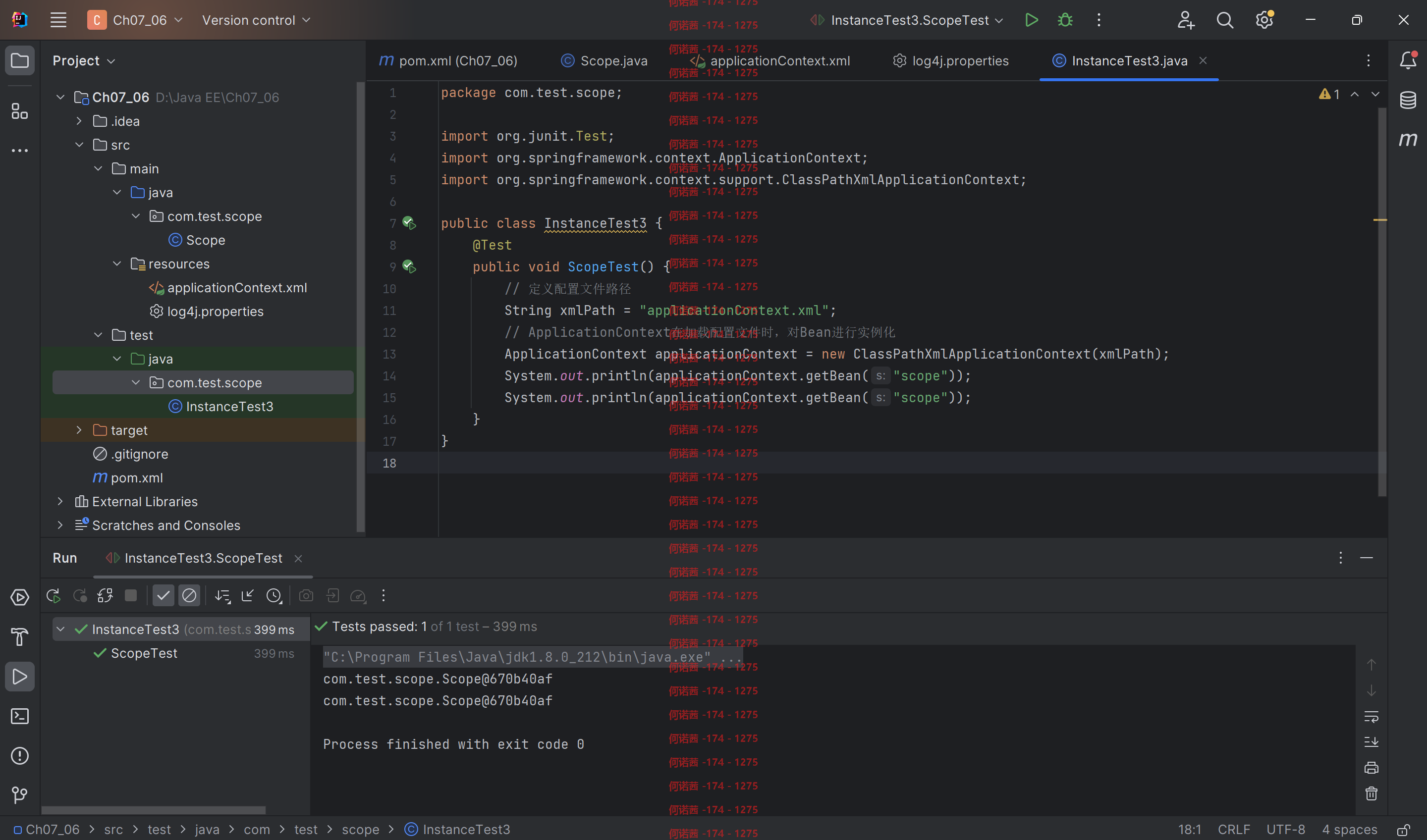This screenshot has width=1427, height=840.
Task: Expand the .idea folder
Action: (79, 121)
